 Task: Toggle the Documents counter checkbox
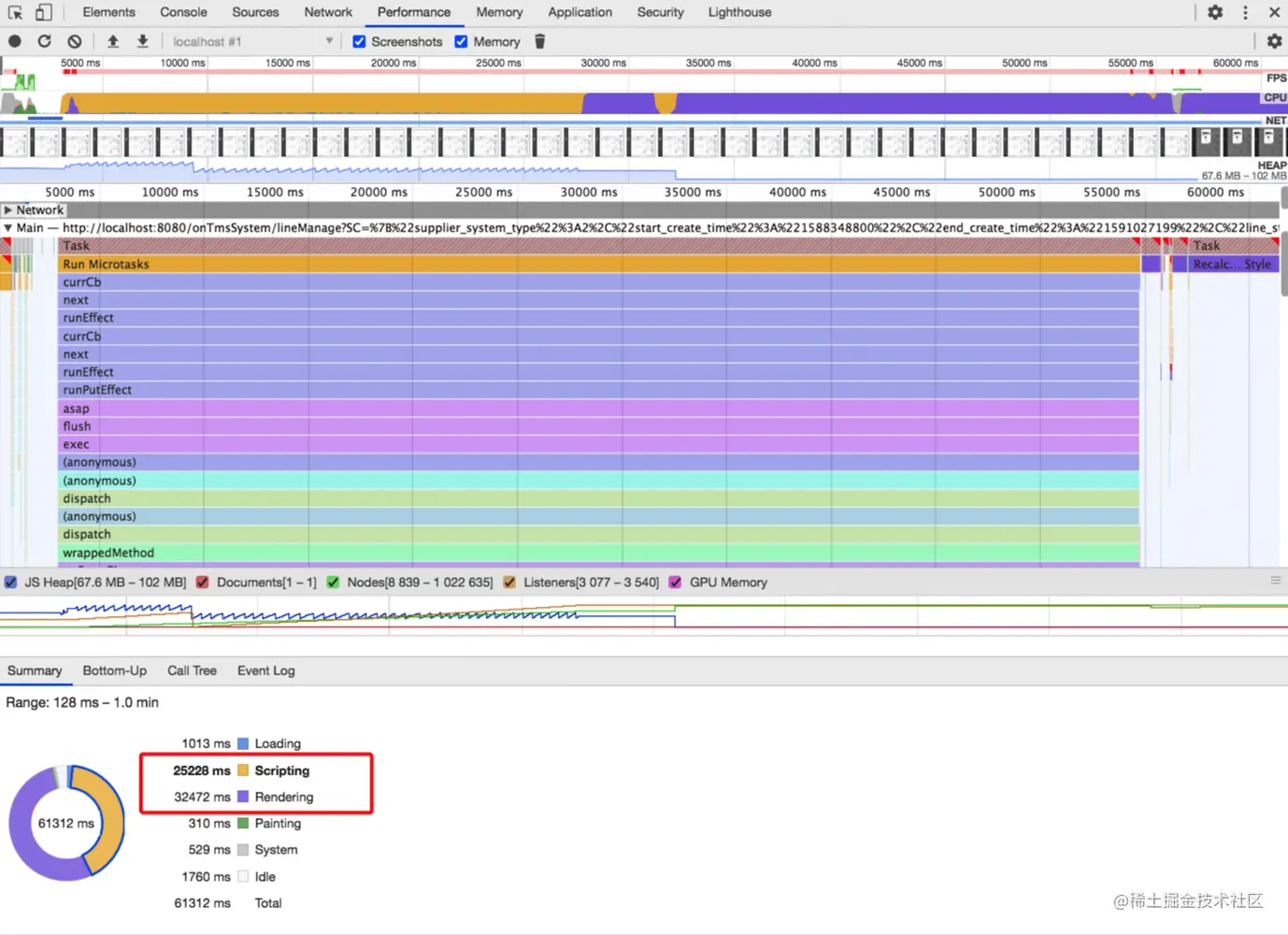(x=202, y=582)
